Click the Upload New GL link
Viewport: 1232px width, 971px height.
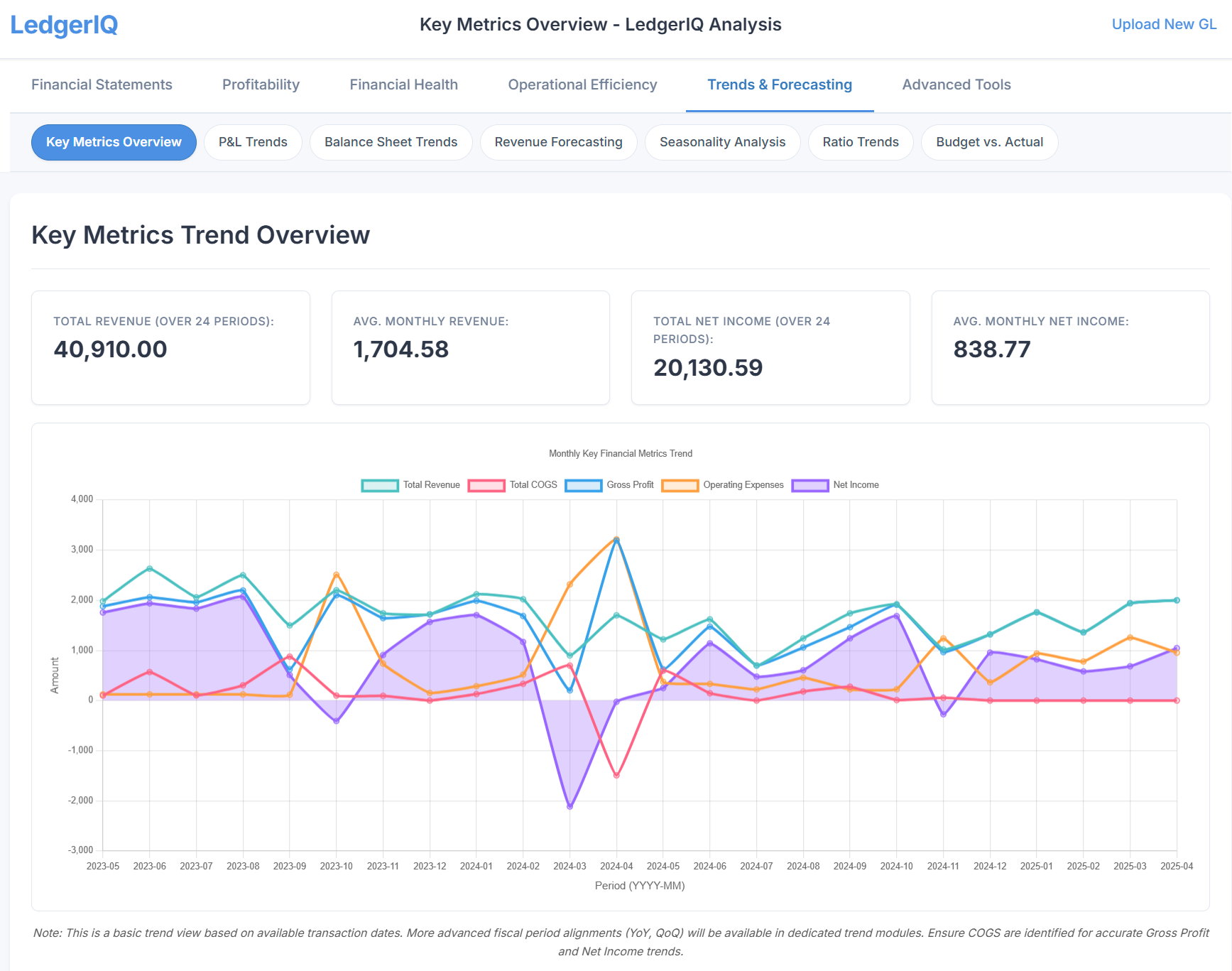pos(1164,23)
